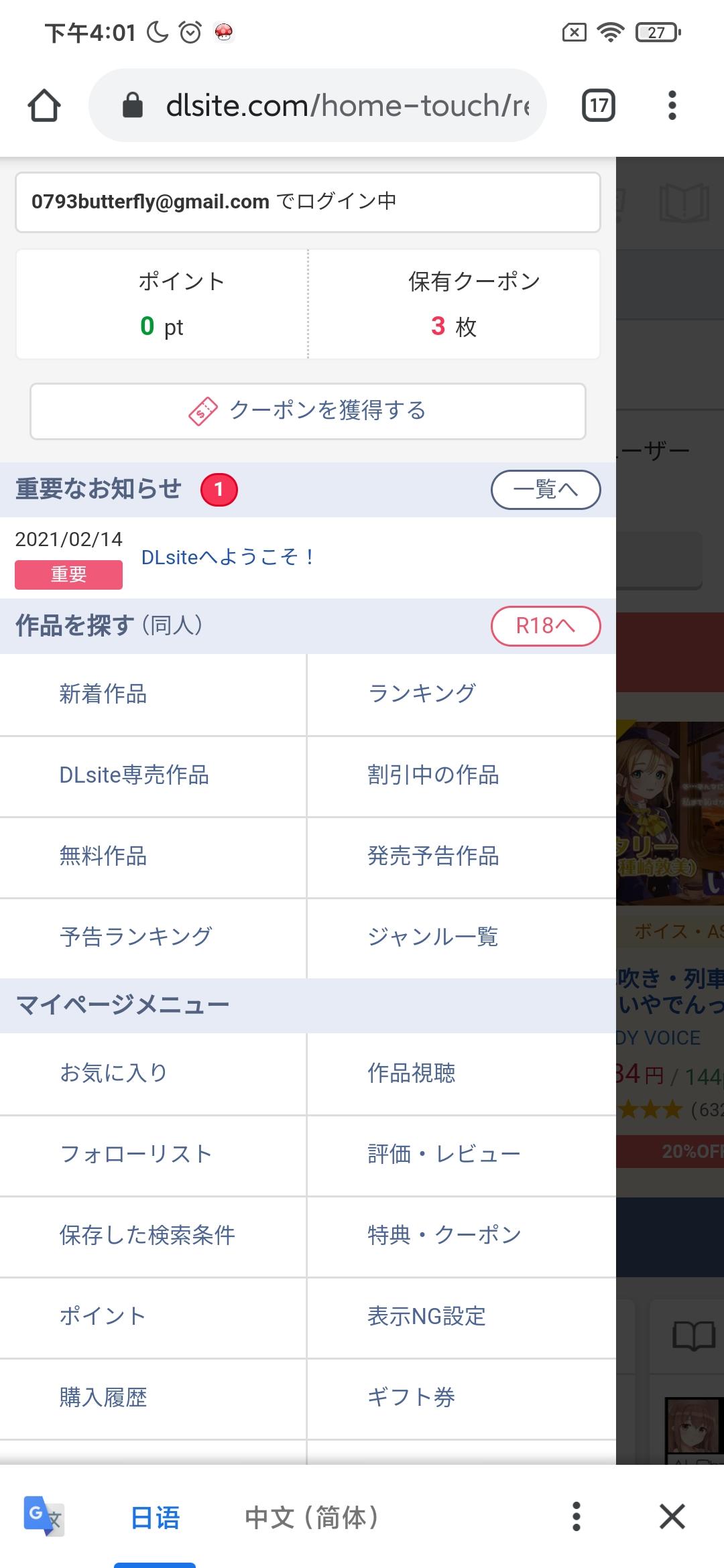The height and width of the screenshot is (1568, 724).
Task: Switch to R18 section via R18へ
Action: pos(545,626)
